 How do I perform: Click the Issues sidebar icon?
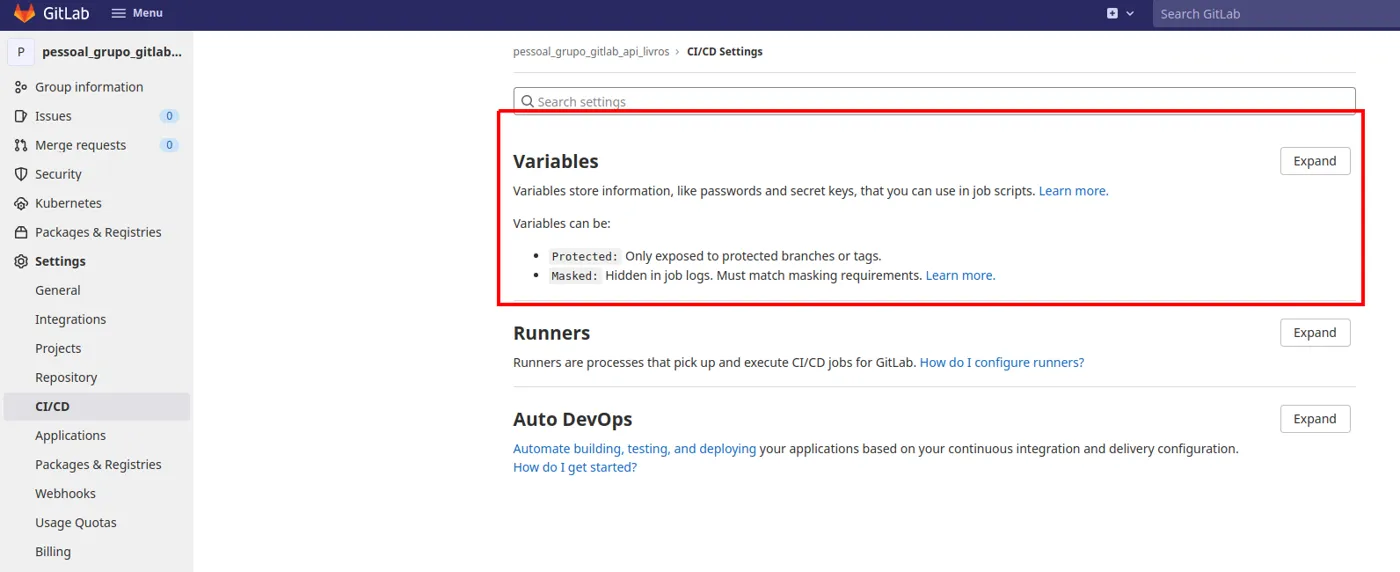point(21,116)
